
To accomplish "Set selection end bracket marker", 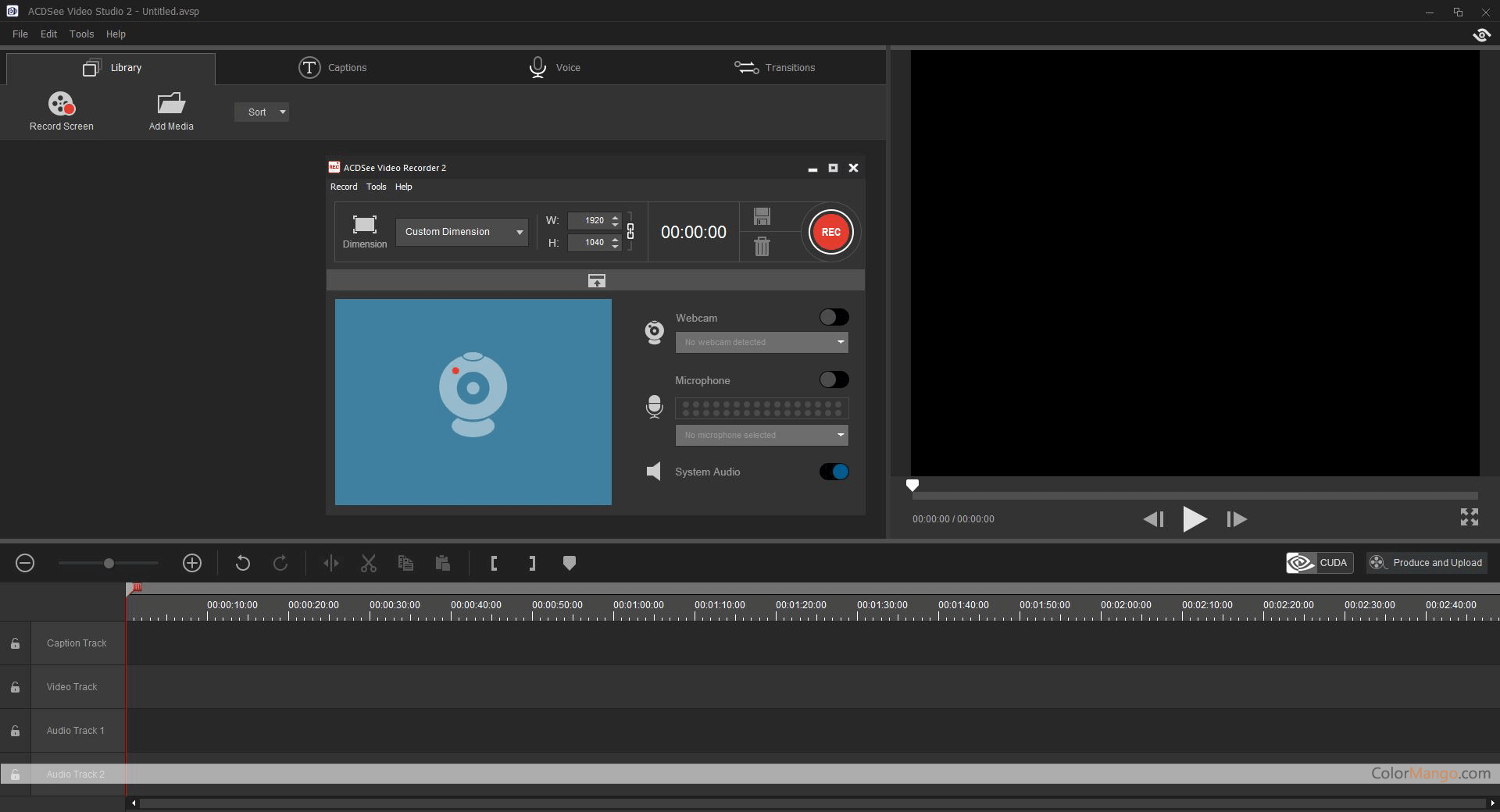I will pyautogui.click(x=532, y=563).
